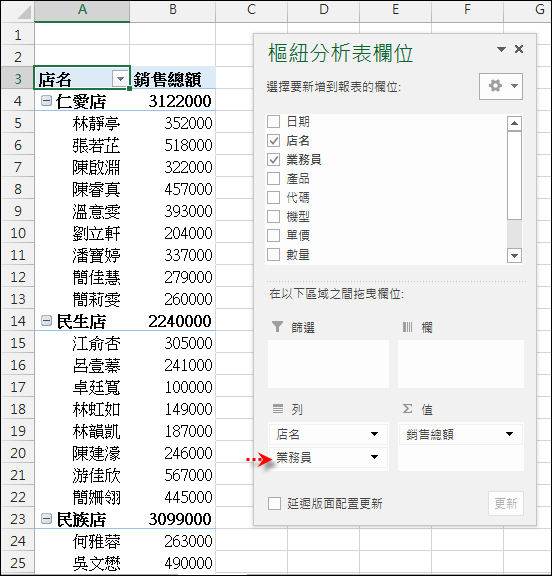Check the 日期 field checkbox
This screenshot has height=576, width=552.
274,121
